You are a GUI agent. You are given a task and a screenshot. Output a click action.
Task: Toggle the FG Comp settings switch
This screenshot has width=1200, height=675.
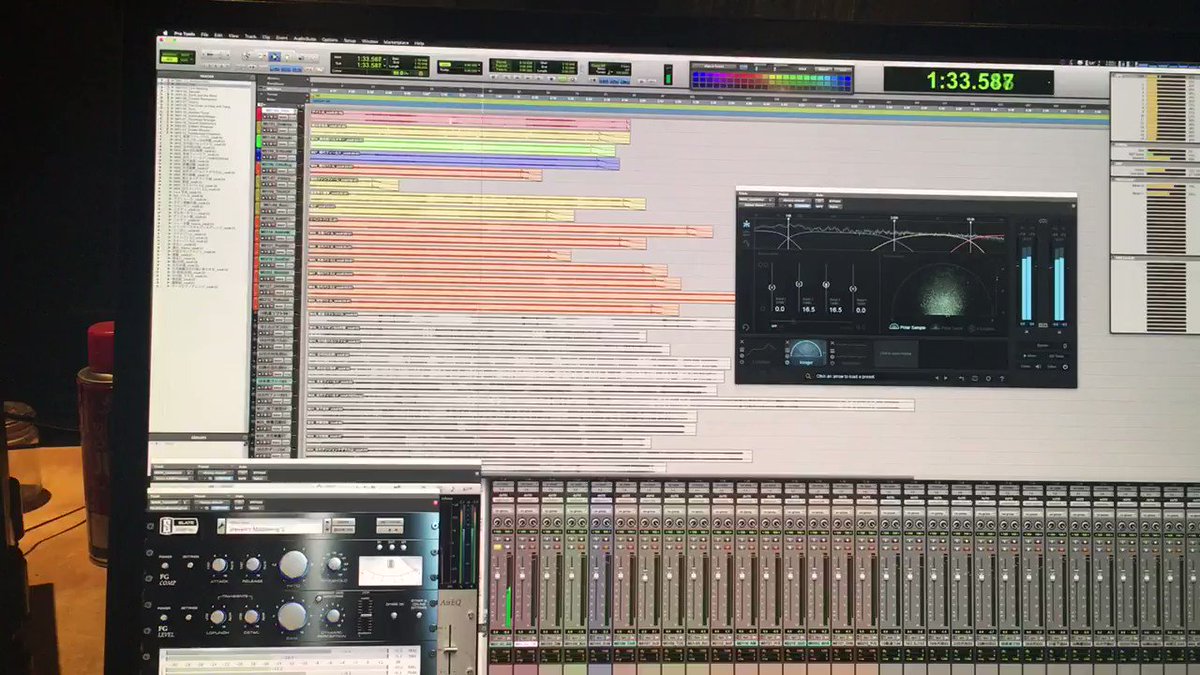190,565
